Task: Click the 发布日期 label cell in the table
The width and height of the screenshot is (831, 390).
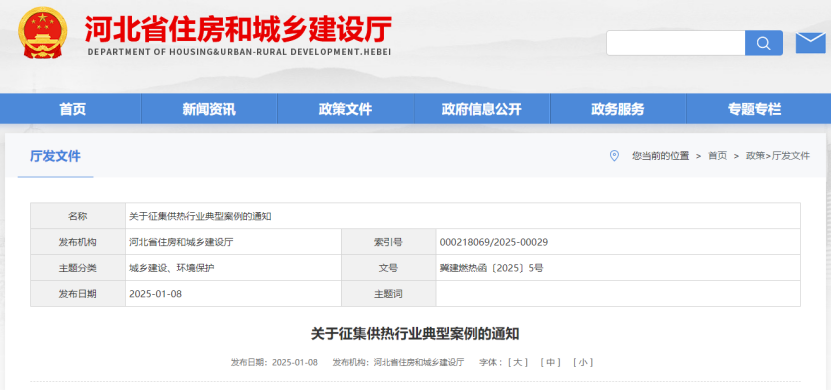Action: click(x=78, y=294)
